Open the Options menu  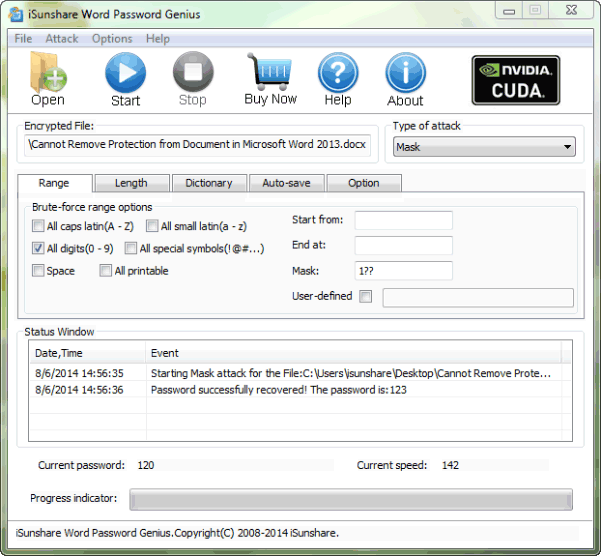[x=112, y=39]
